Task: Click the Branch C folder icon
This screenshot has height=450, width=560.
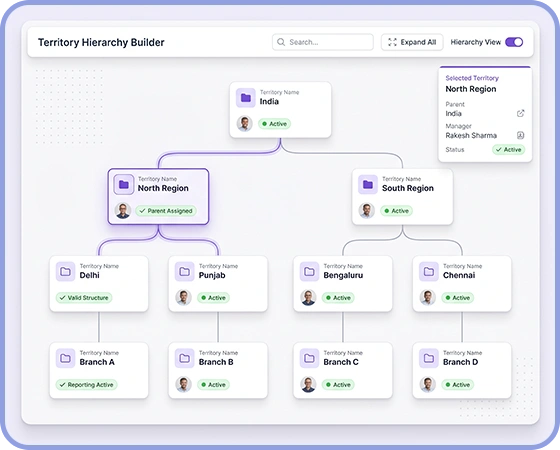Action: click(x=309, y=358)
